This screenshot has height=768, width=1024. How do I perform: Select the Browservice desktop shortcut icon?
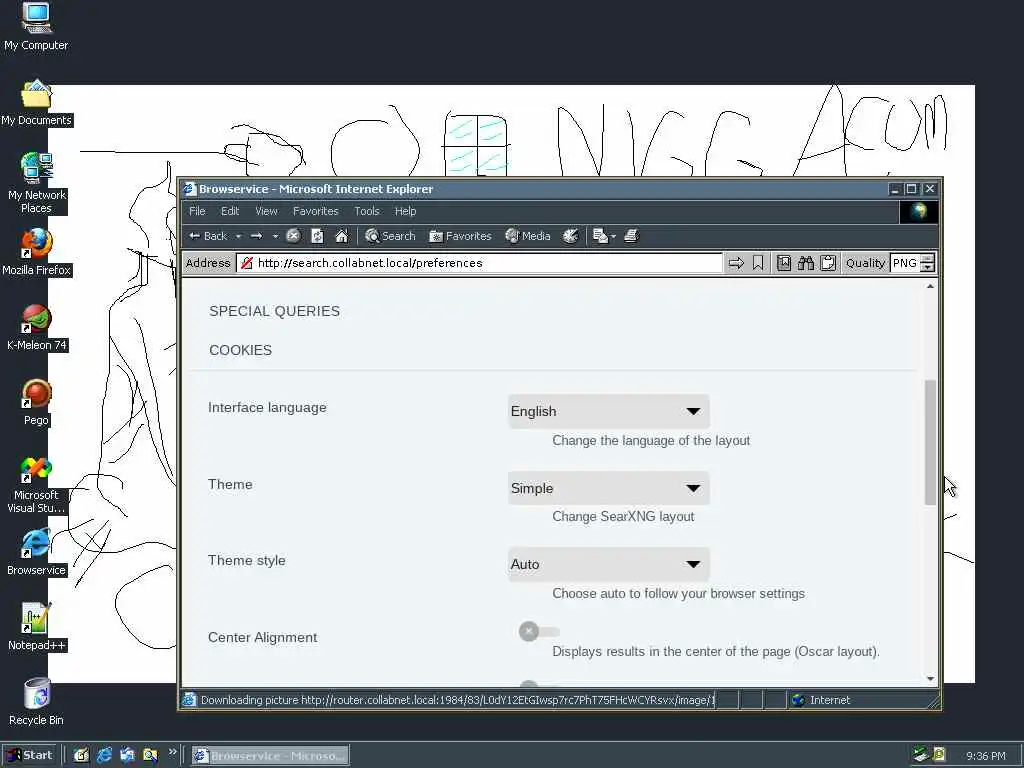(36, 552)
